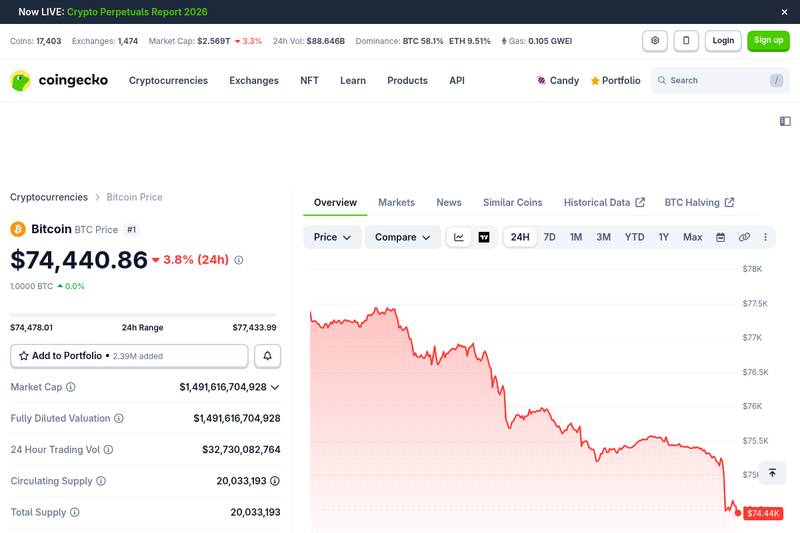Copy chart link icon
Image resolution: width=800 pixels, height=533 pixels.
[744, 237]
